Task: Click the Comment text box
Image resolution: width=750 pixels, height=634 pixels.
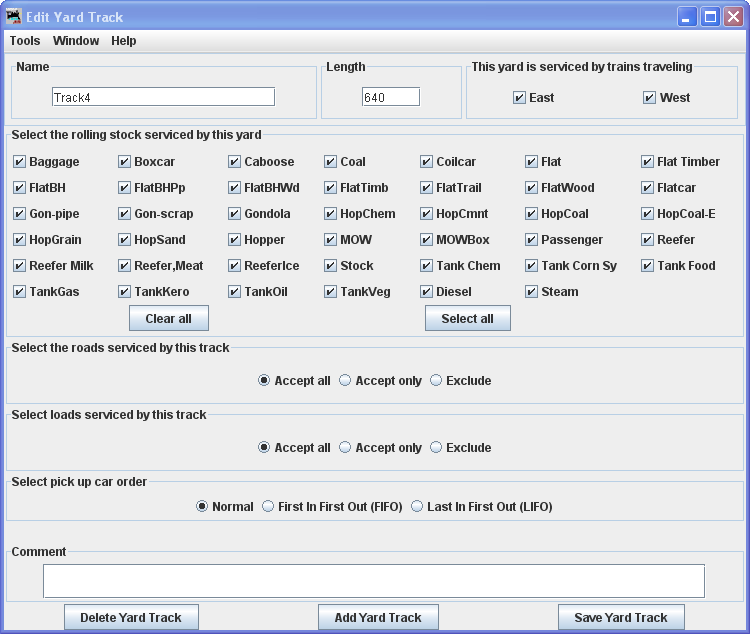Action: 373,581
